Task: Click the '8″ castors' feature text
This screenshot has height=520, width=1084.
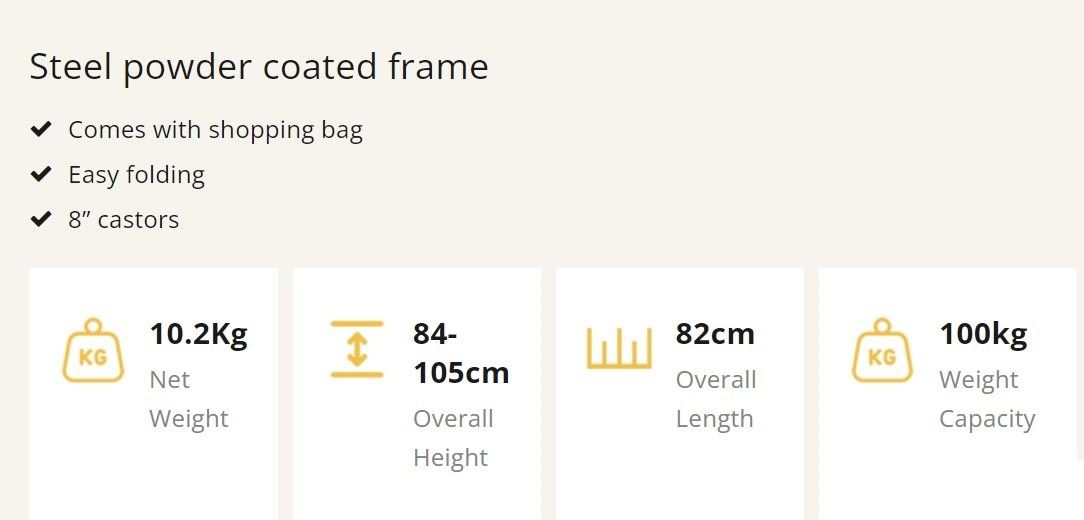Action: 123,219
